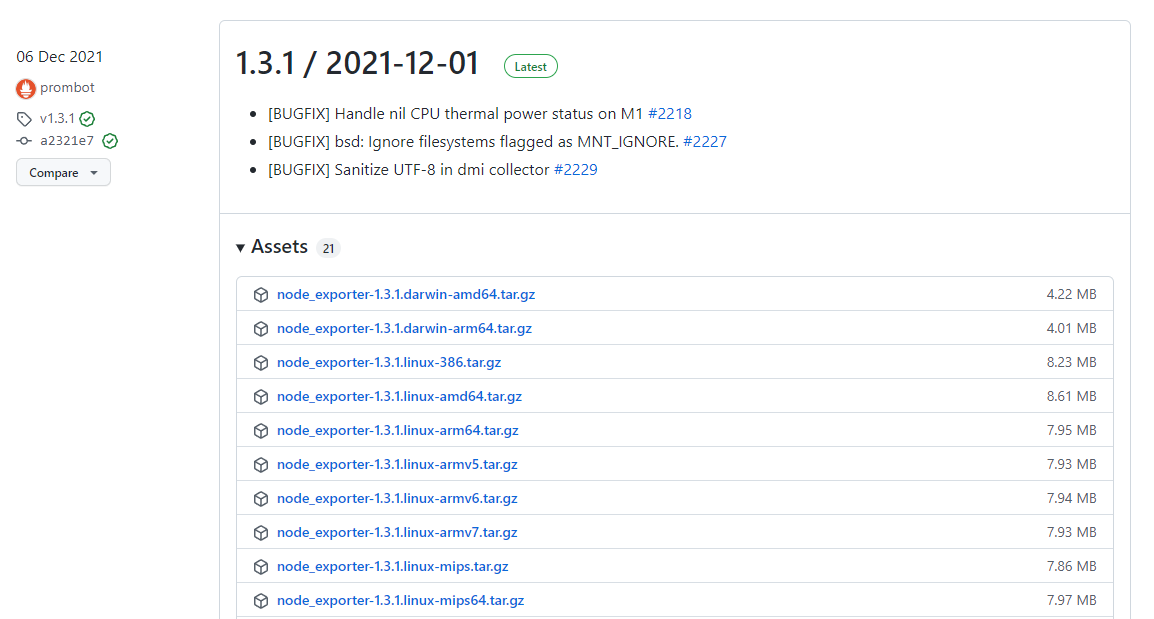The image size is (1154, 619).
Task: Click the verified checkmark next to a2321e7
Action: 110,141
